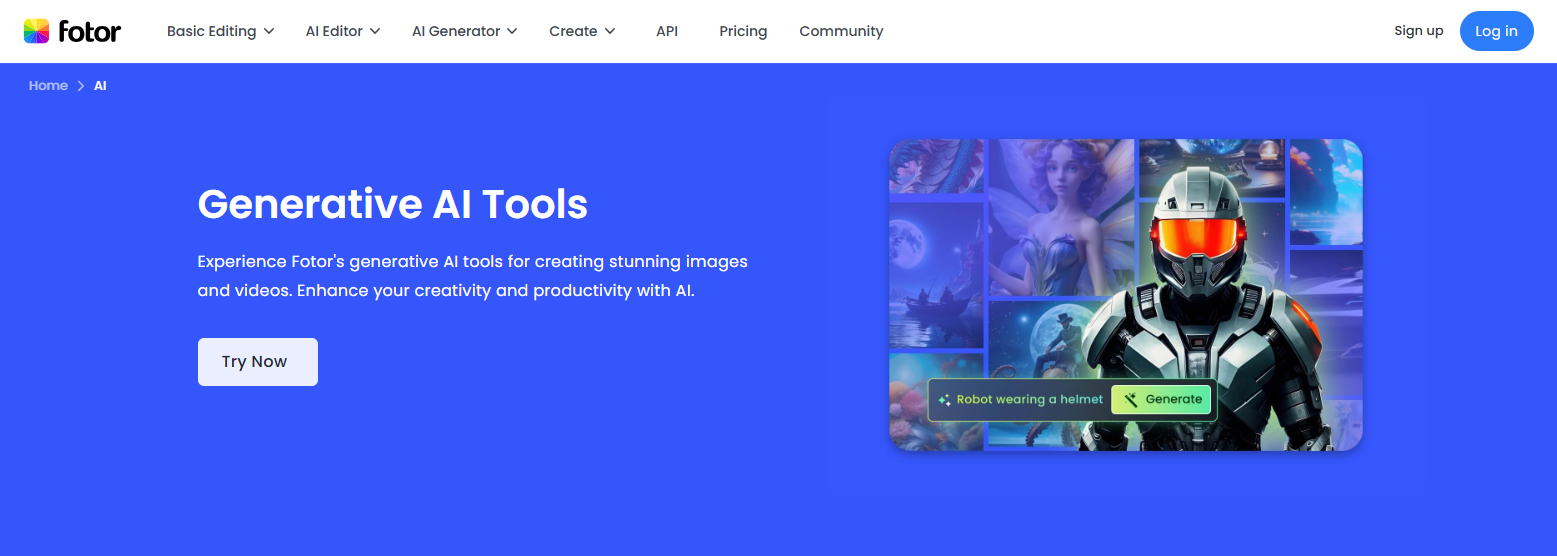Click the blue Log in button
The width and height of the screenshot is (1557, 556).
coord(1496,31)
